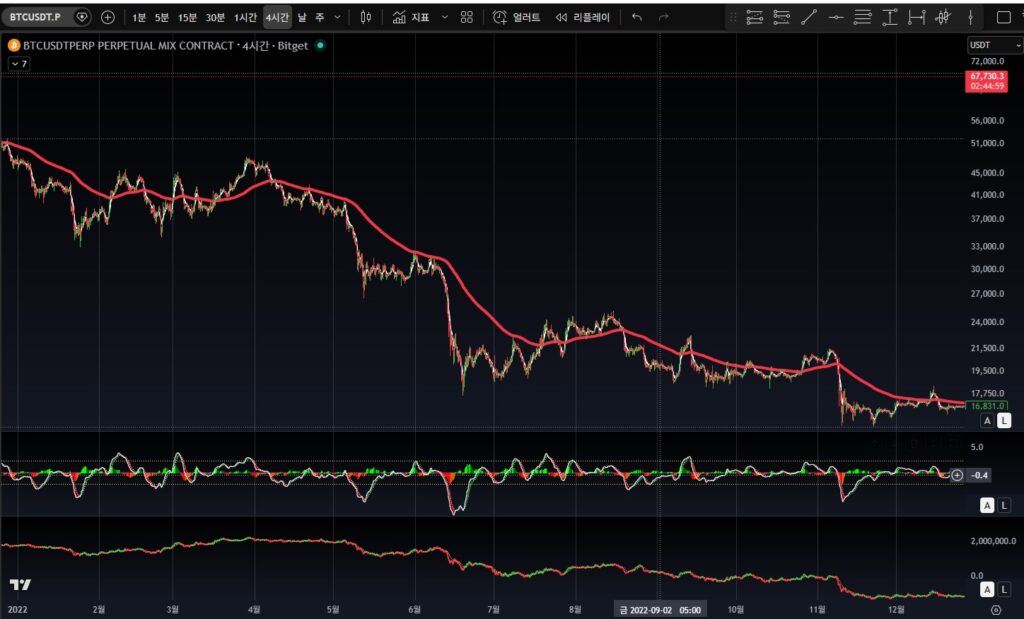Image resolution: width=1024 pixels, height=619 pixels.
Task: Expand the time interval dropdown arrow
Action: (x=337, y=17)
